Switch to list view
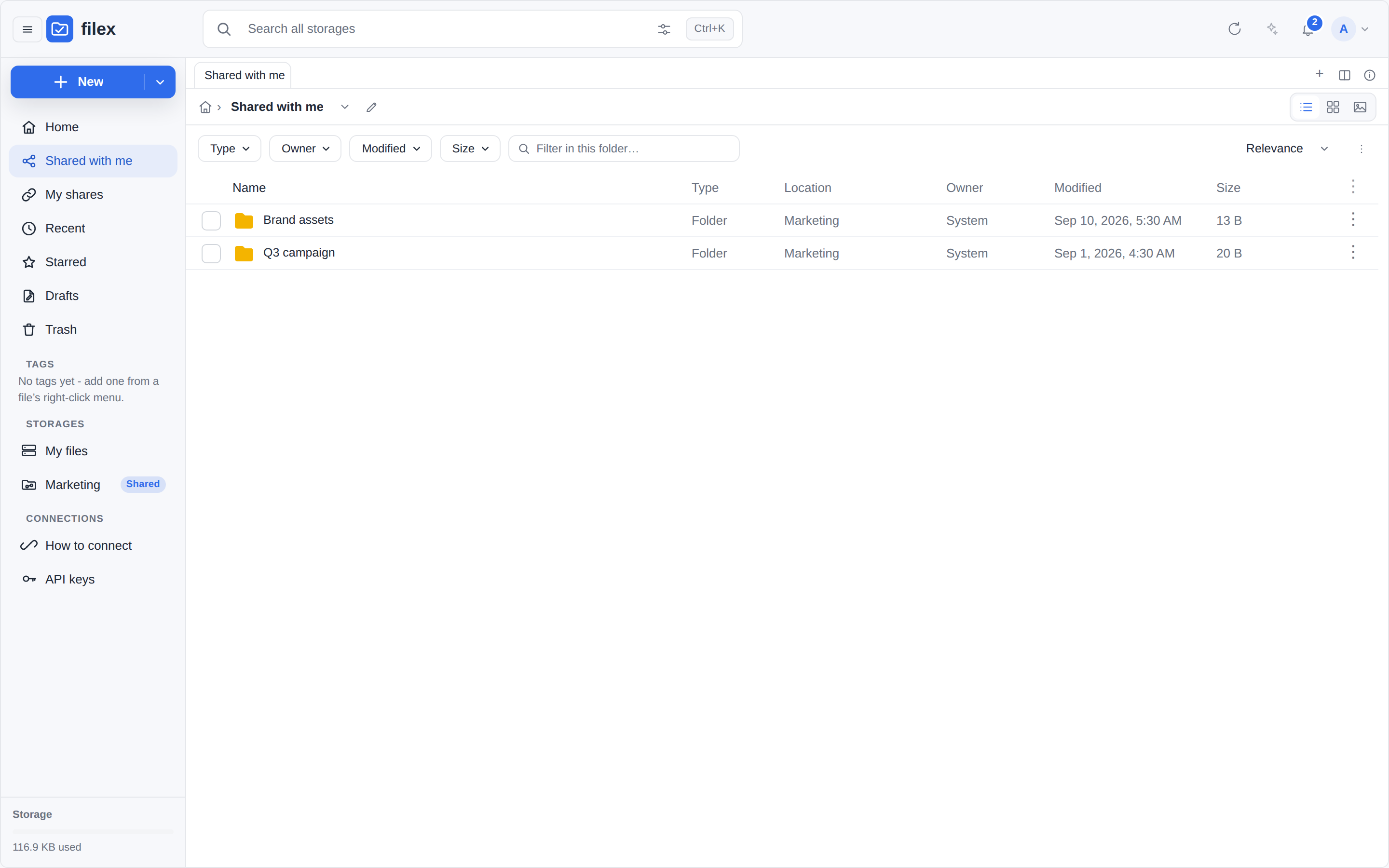 (x=1306, y=108)
